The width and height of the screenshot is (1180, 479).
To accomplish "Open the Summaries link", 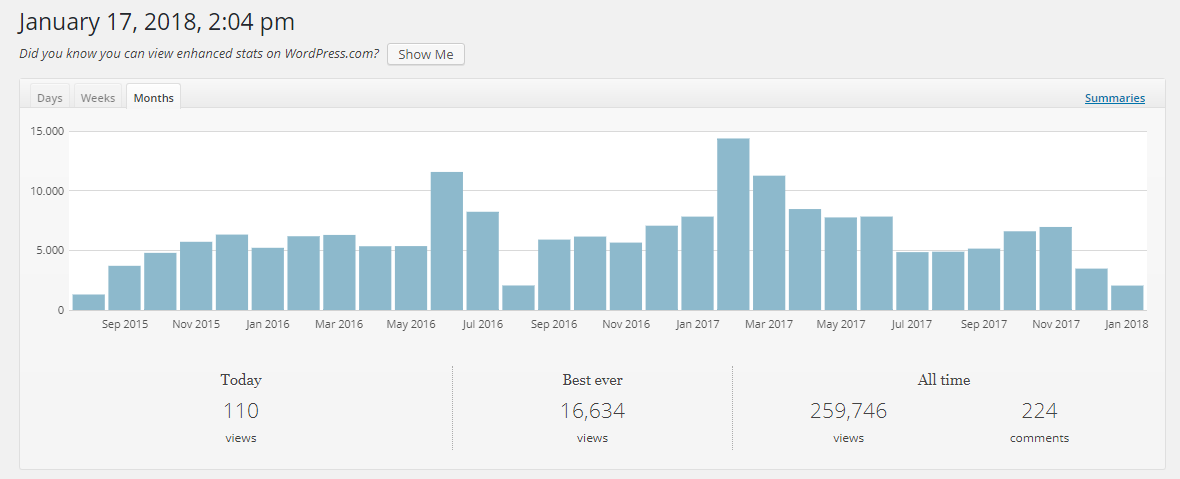I will point(1115,98).
